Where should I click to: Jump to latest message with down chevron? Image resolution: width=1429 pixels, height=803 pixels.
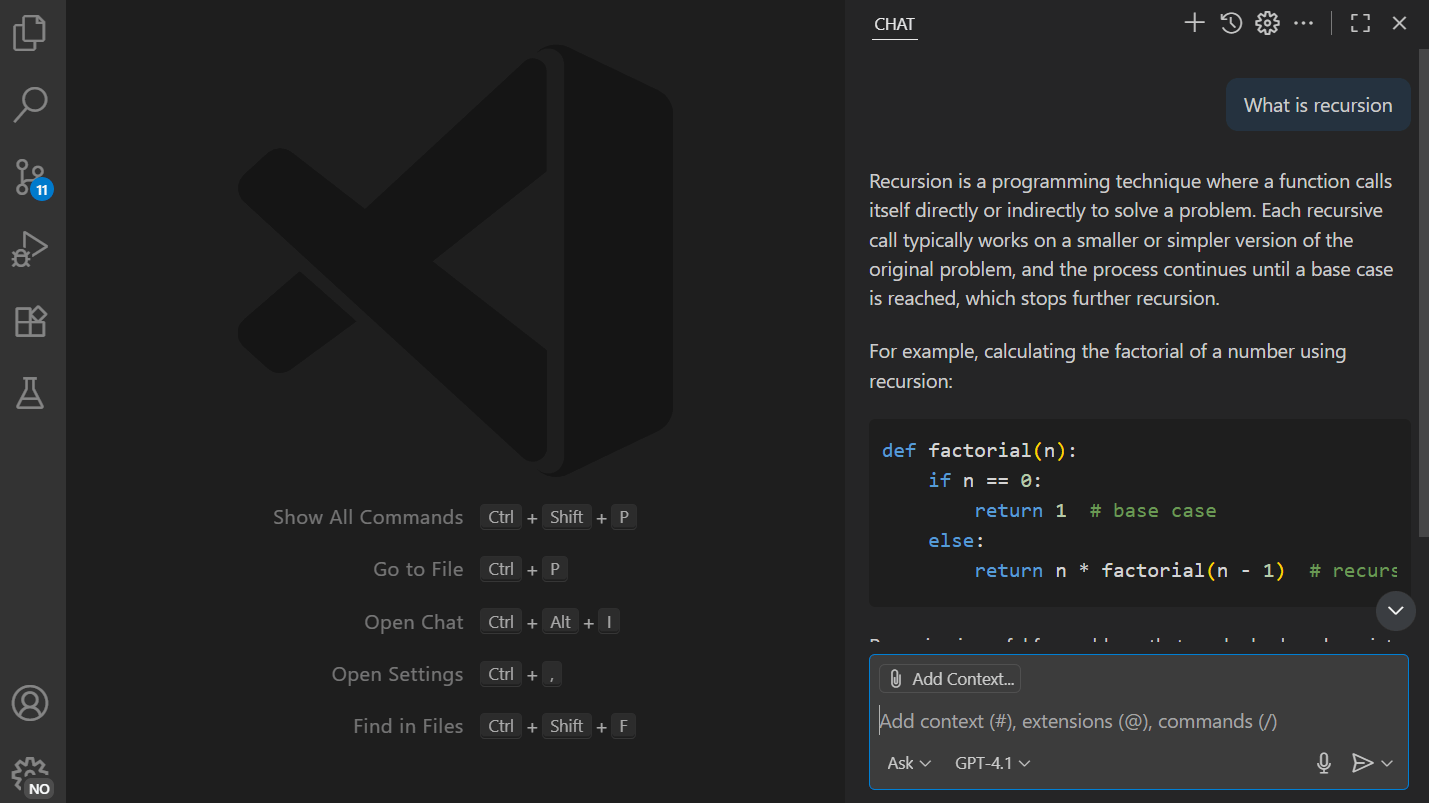1395,611
